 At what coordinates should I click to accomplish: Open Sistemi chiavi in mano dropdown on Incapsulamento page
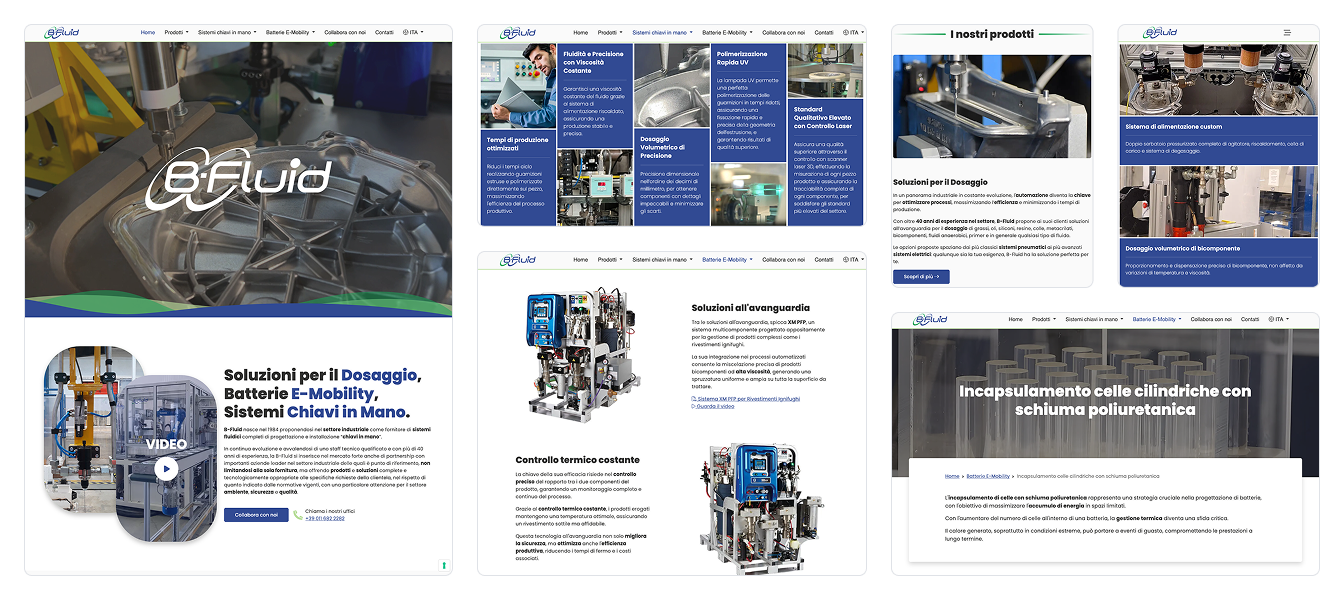[x=1094, y=319]
